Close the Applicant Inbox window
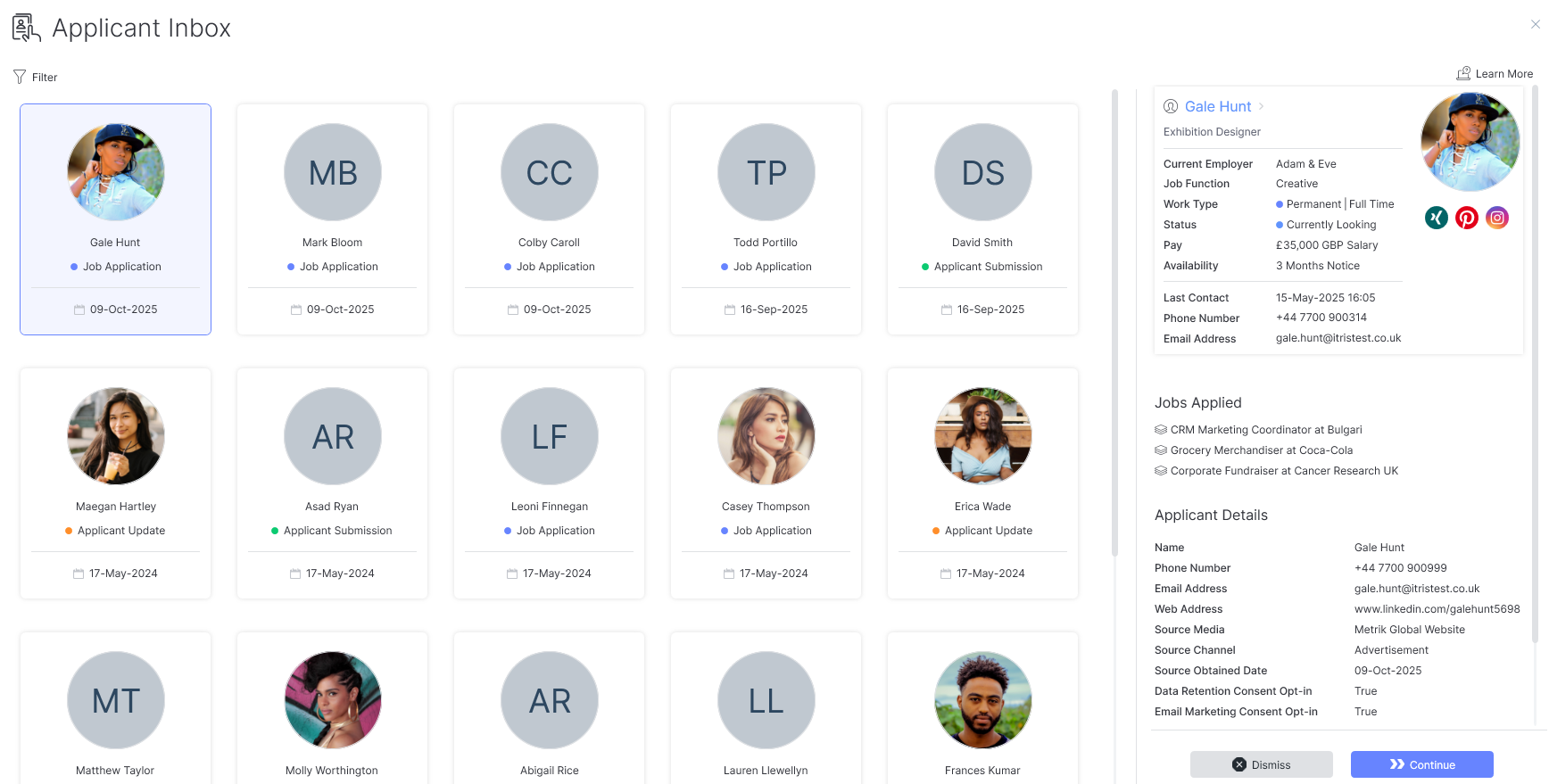Viewport: 1549px width, 784px height. [1535, 24]
